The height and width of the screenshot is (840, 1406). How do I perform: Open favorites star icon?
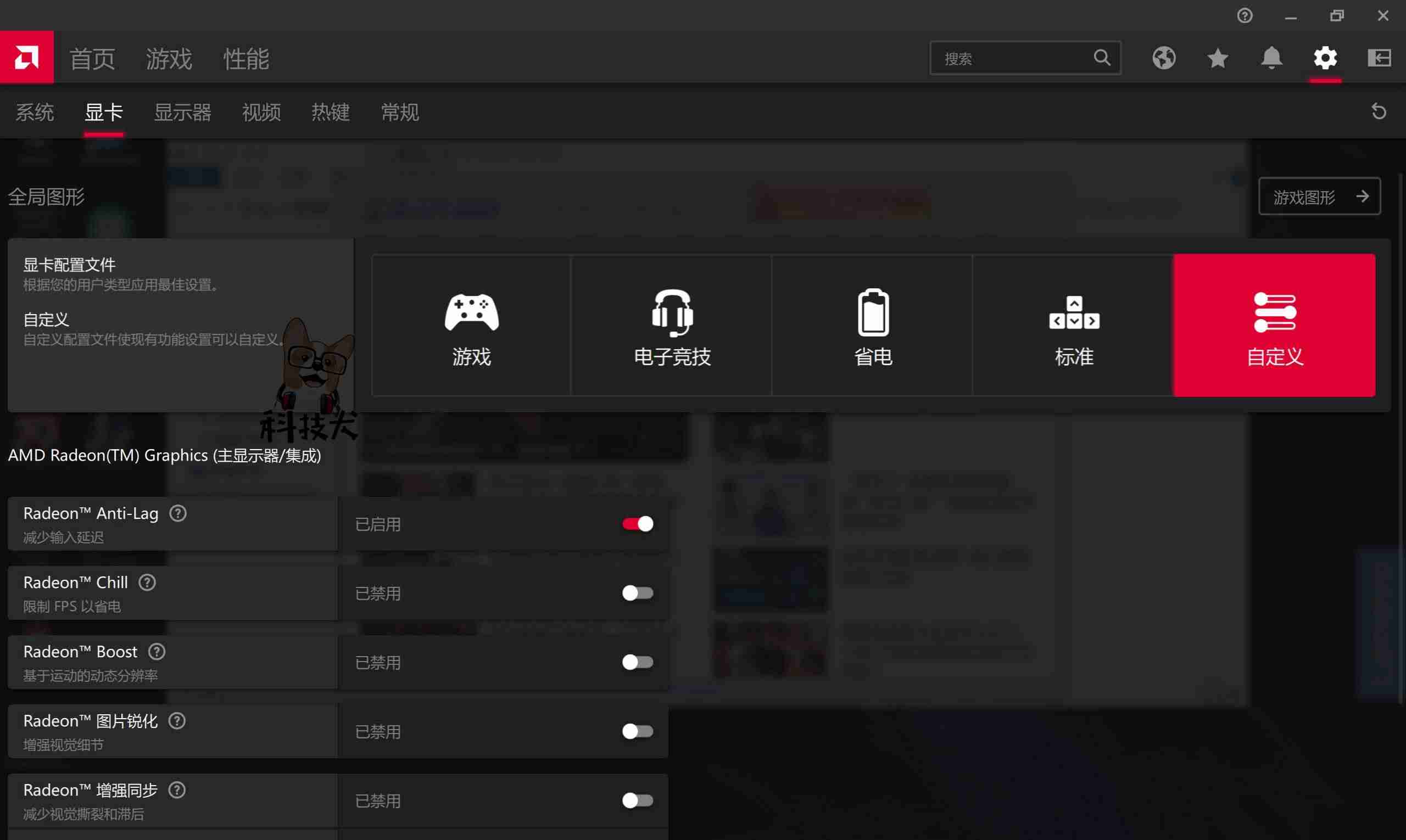pyautogui.click(x=1218, y=58)
